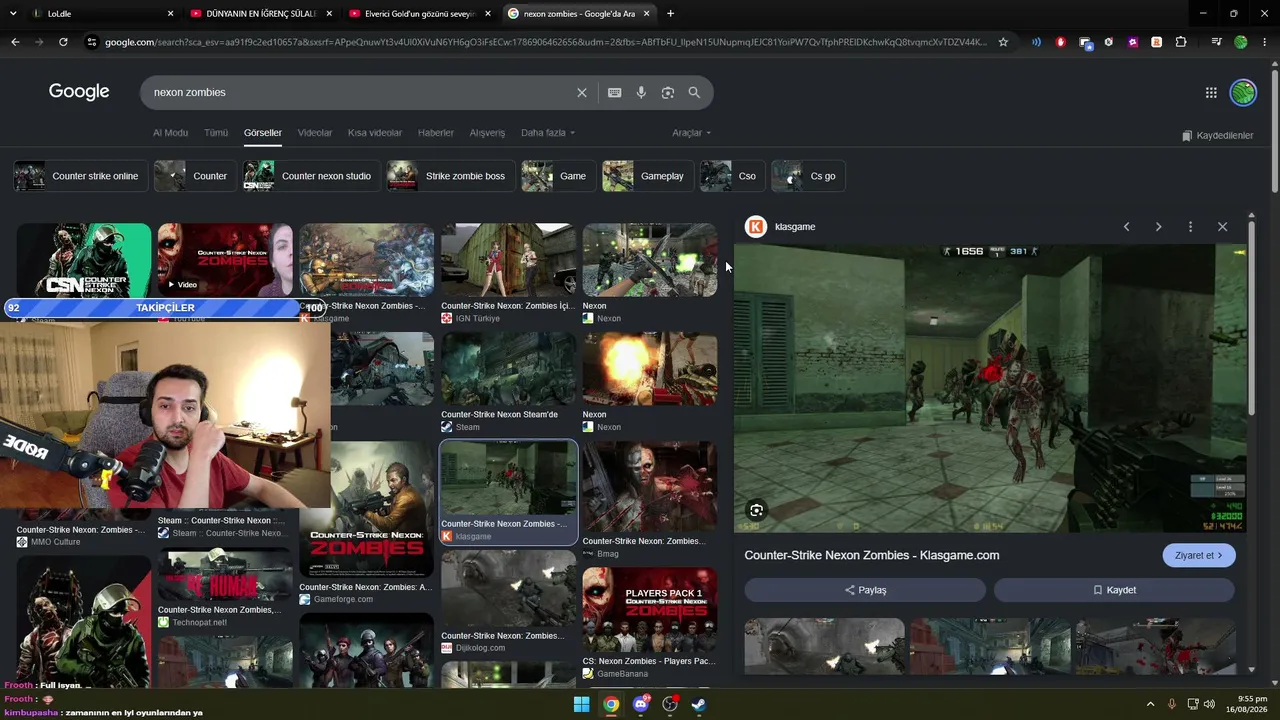
Task: Open the Chrome three-dot menu
Action: (x=1265, y=42)
